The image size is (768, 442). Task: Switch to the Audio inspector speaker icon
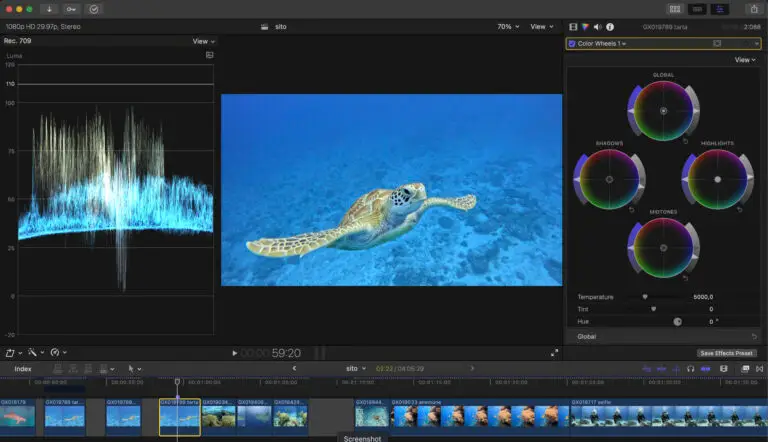598,27
